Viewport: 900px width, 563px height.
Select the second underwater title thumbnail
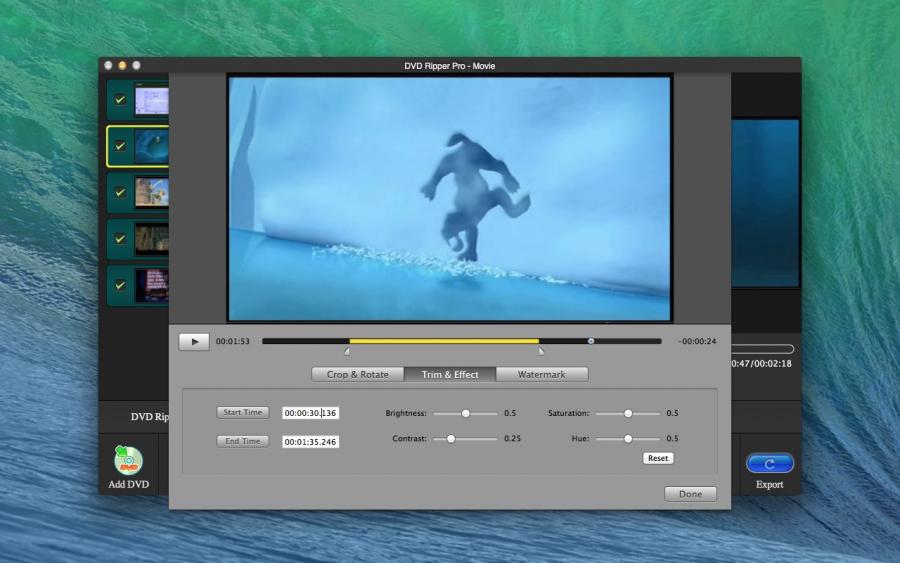click(x=152, y=146)
